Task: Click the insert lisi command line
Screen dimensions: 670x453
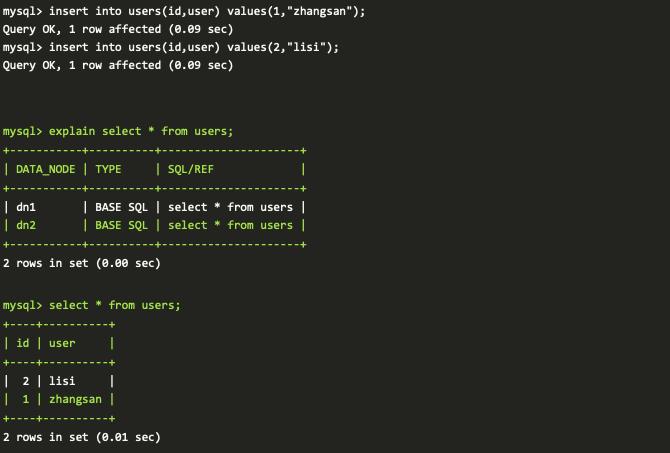Action: tap(171, 47)
